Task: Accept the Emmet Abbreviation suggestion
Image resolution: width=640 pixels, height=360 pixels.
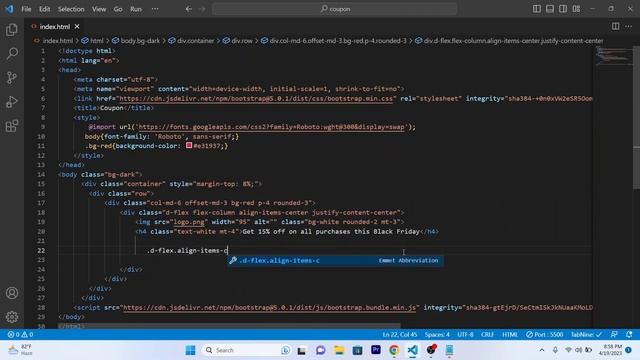Action: [336, 260]
